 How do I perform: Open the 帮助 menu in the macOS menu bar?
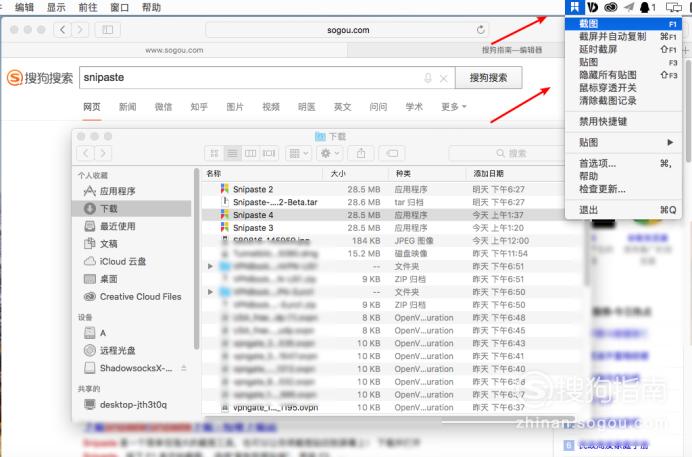point(151,7)
